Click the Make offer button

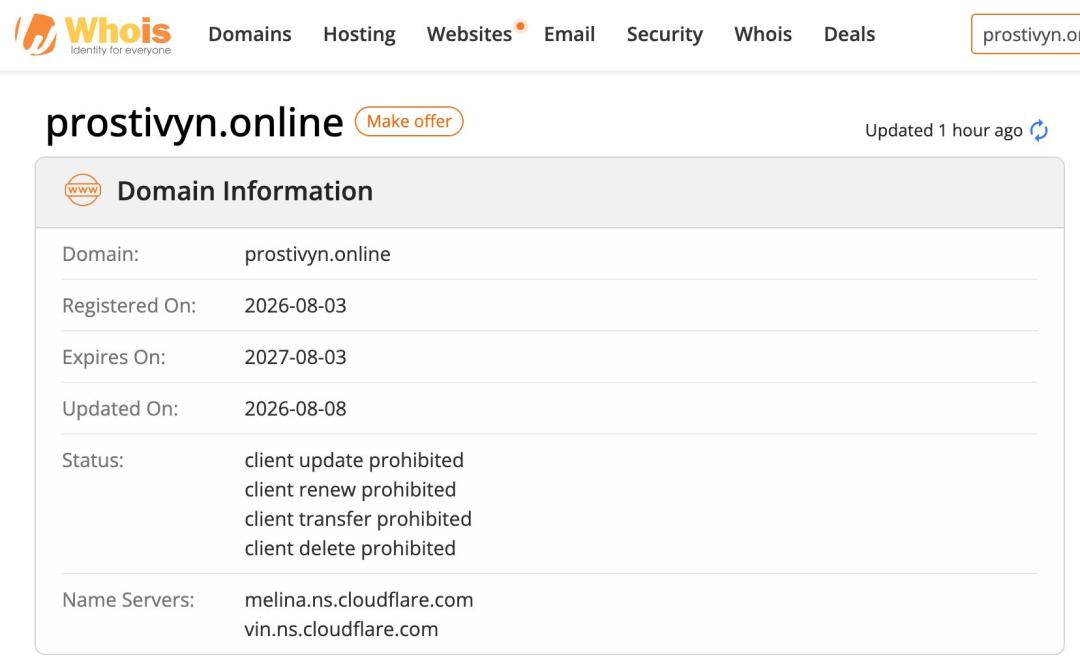409,121
